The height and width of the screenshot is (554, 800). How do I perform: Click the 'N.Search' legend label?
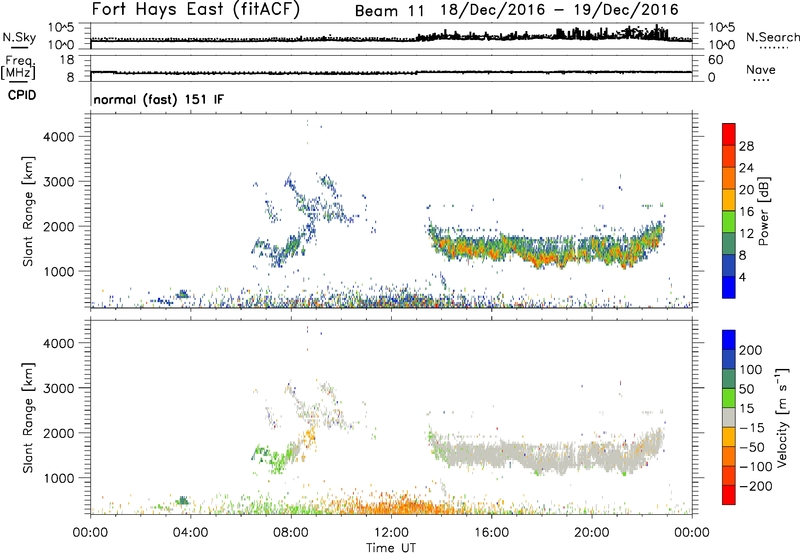772,37
